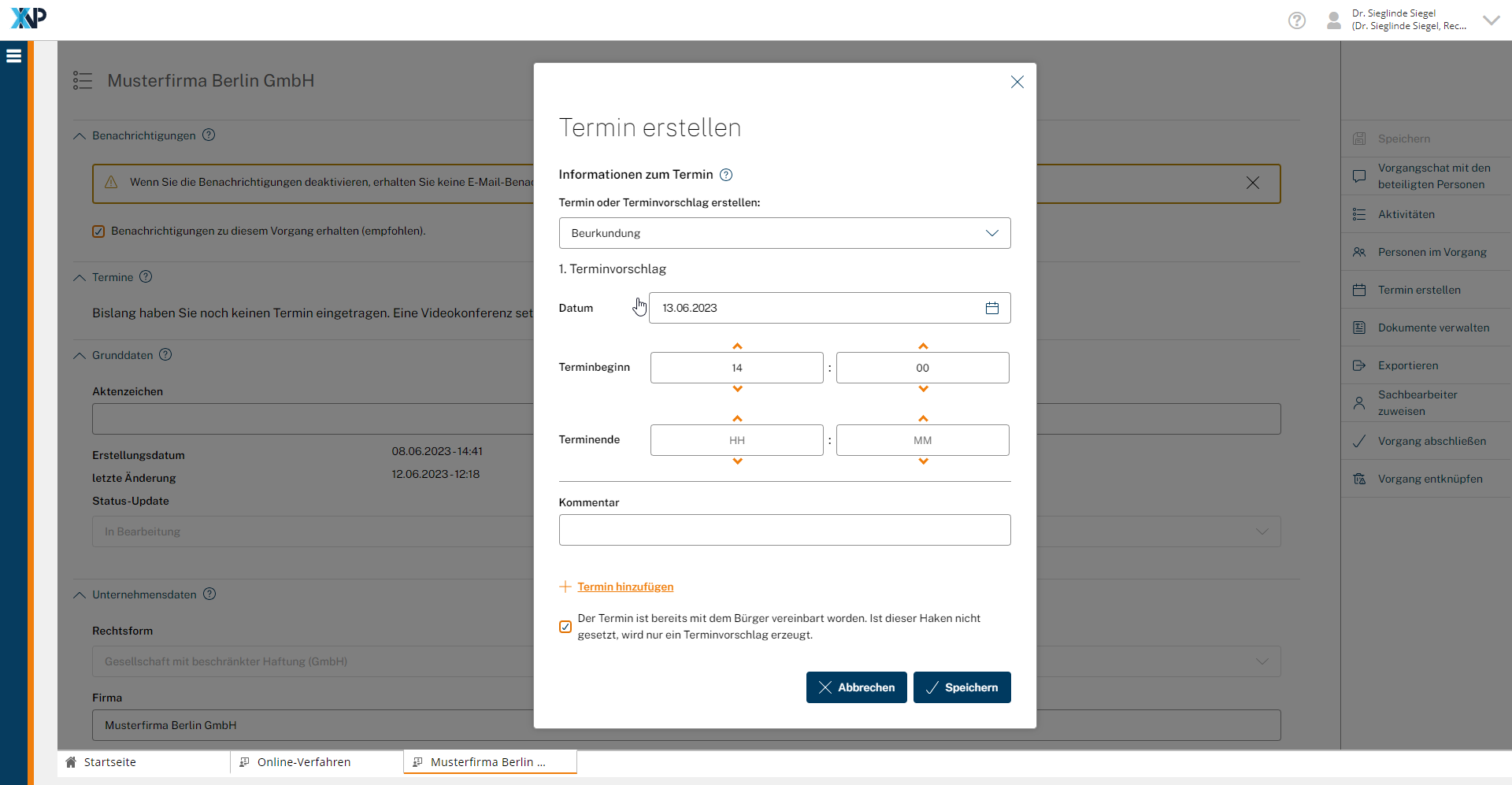Screen dimensions: 1512x785
Task: Dismiss the notification warning banner
Action: (1253, 183)
